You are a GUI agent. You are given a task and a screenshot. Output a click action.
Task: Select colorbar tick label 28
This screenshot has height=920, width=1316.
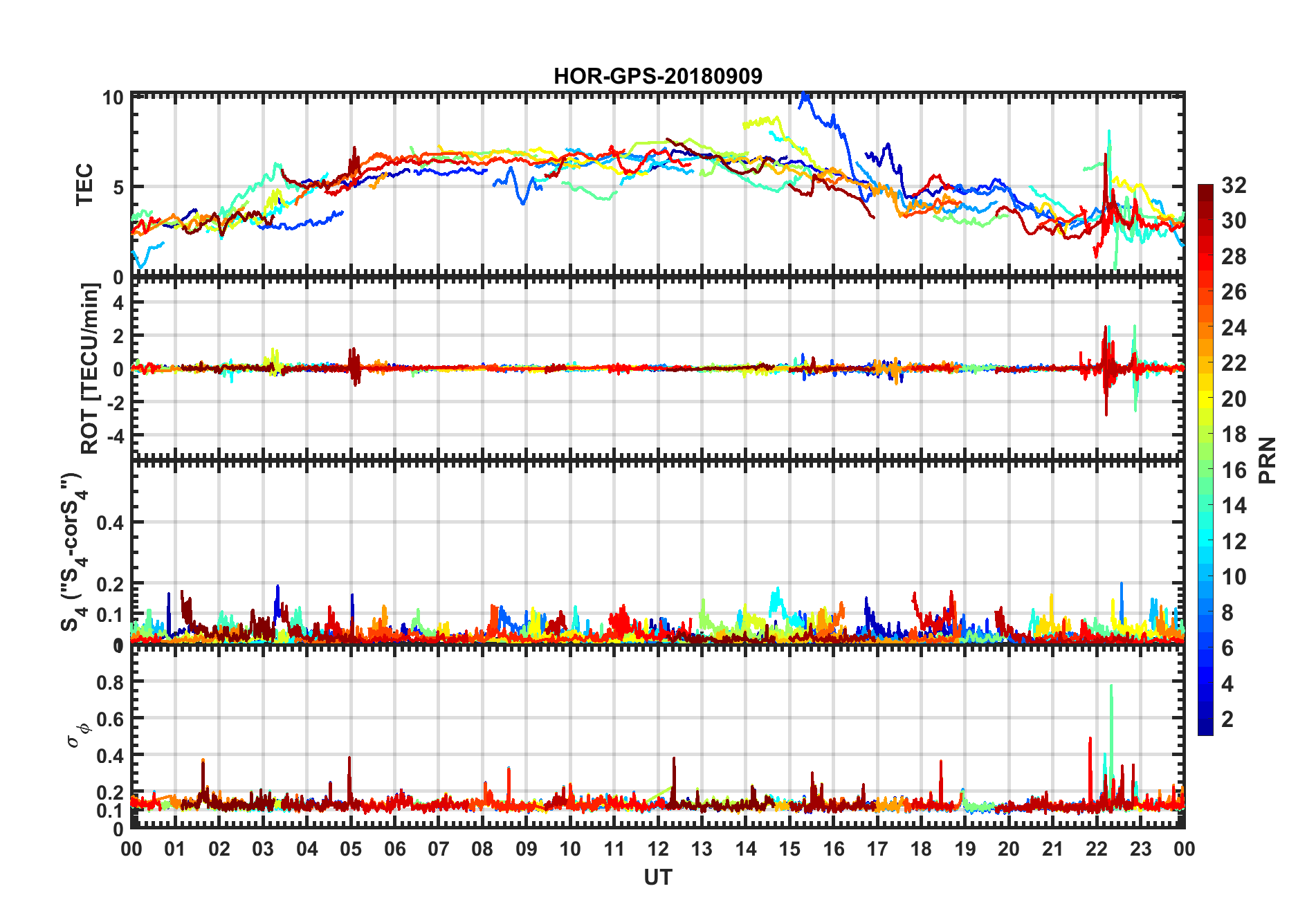pos(1234,257)
